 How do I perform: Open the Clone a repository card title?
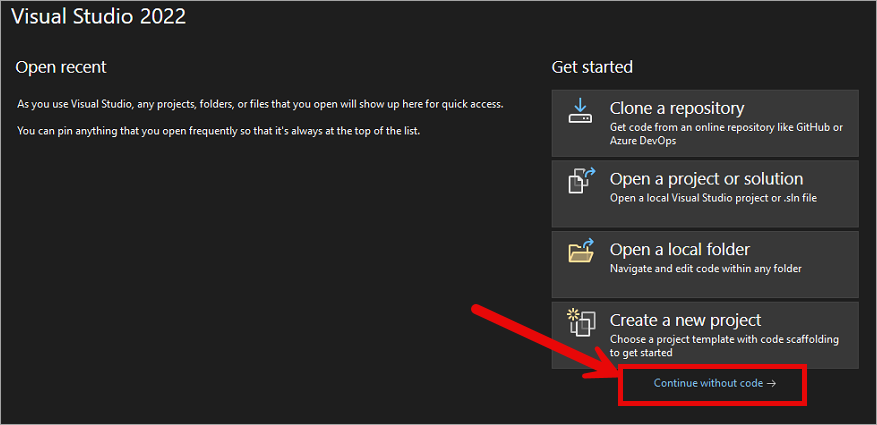pos(677,108)
